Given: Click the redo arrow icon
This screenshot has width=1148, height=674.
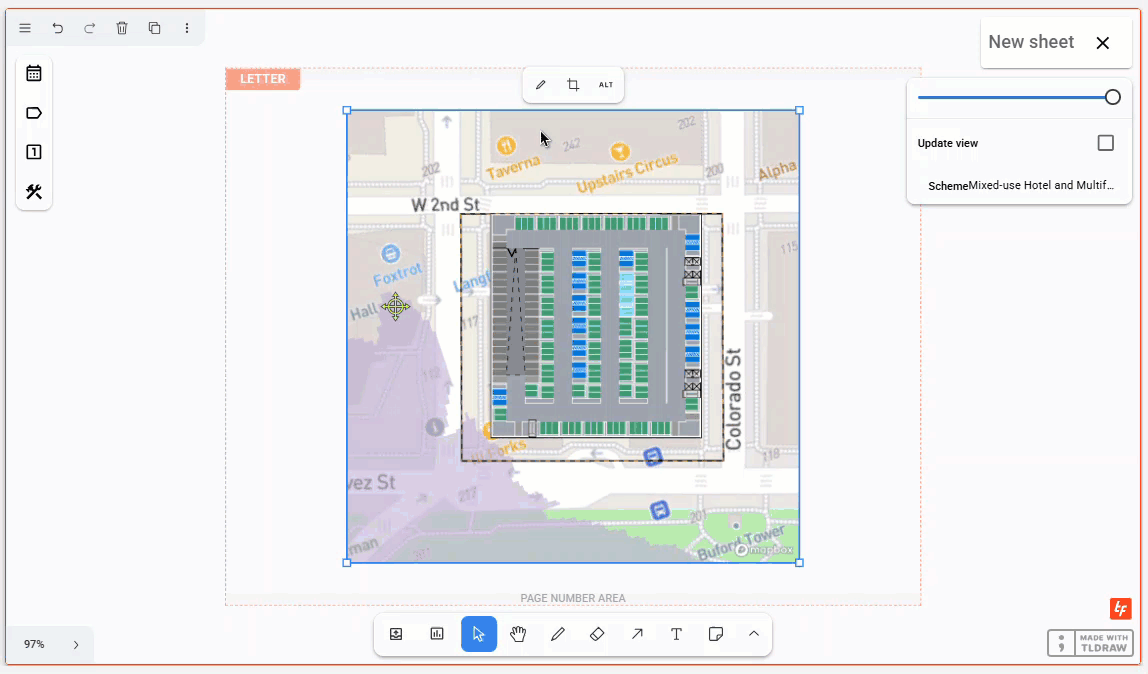Looking at the screenshot, I should click(x=90, y=28).
